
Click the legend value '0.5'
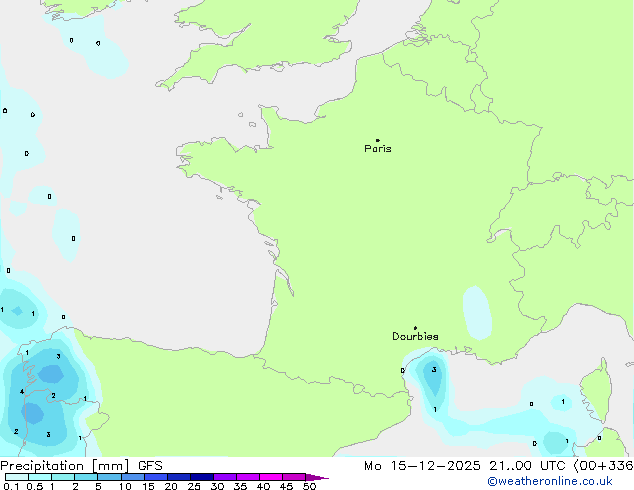[35, 486]
